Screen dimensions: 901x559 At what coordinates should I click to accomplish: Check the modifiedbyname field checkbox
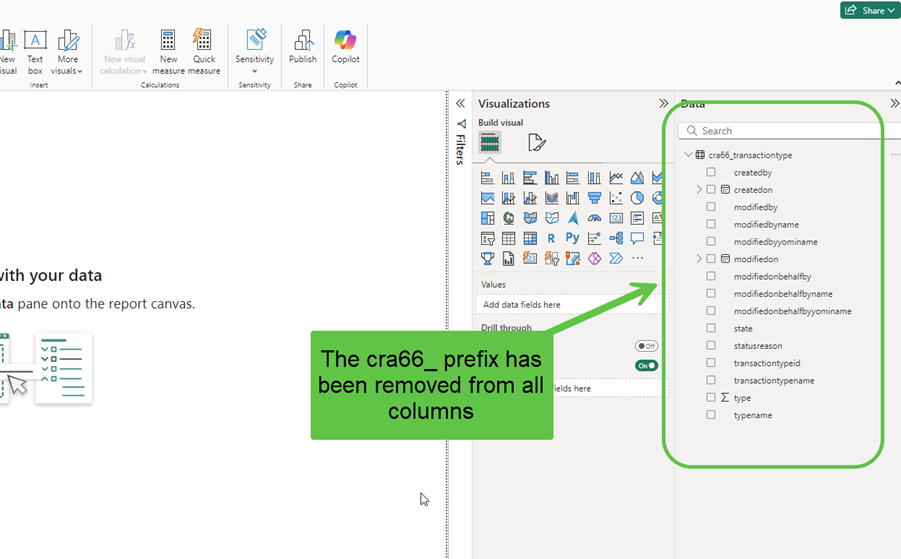pyautogui.click(x=711, y=224)
